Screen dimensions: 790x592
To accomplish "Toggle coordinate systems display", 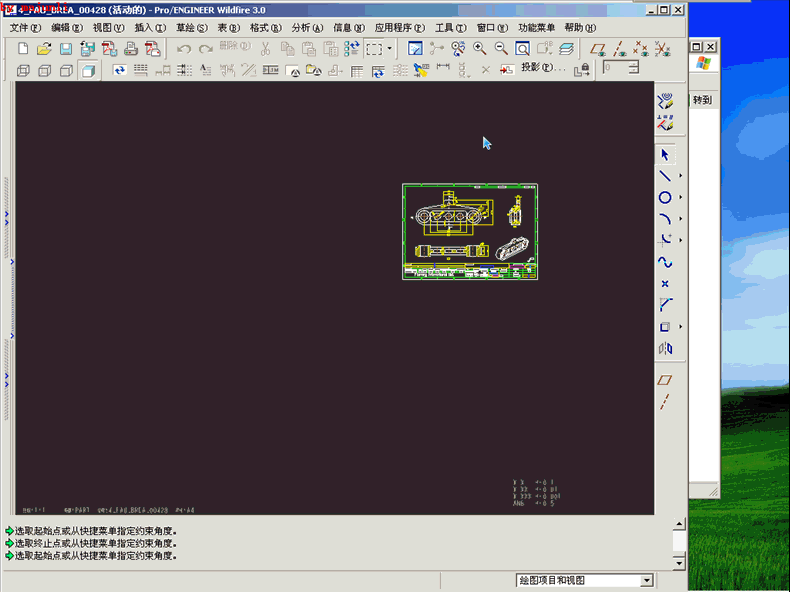I will 662,49.
